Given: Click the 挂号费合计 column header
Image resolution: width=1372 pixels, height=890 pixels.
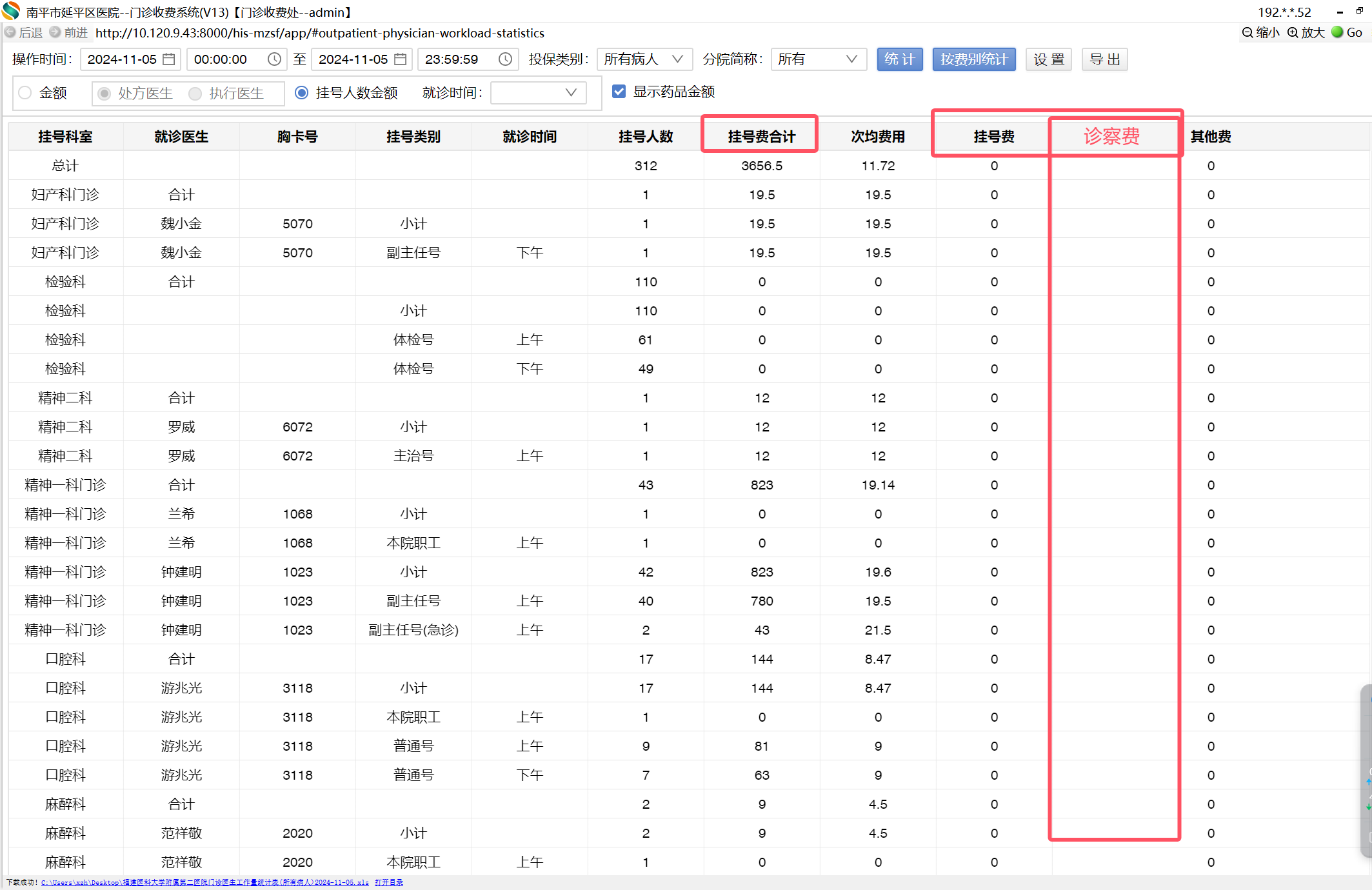Looking at the screenshot, I should point(761,137).
